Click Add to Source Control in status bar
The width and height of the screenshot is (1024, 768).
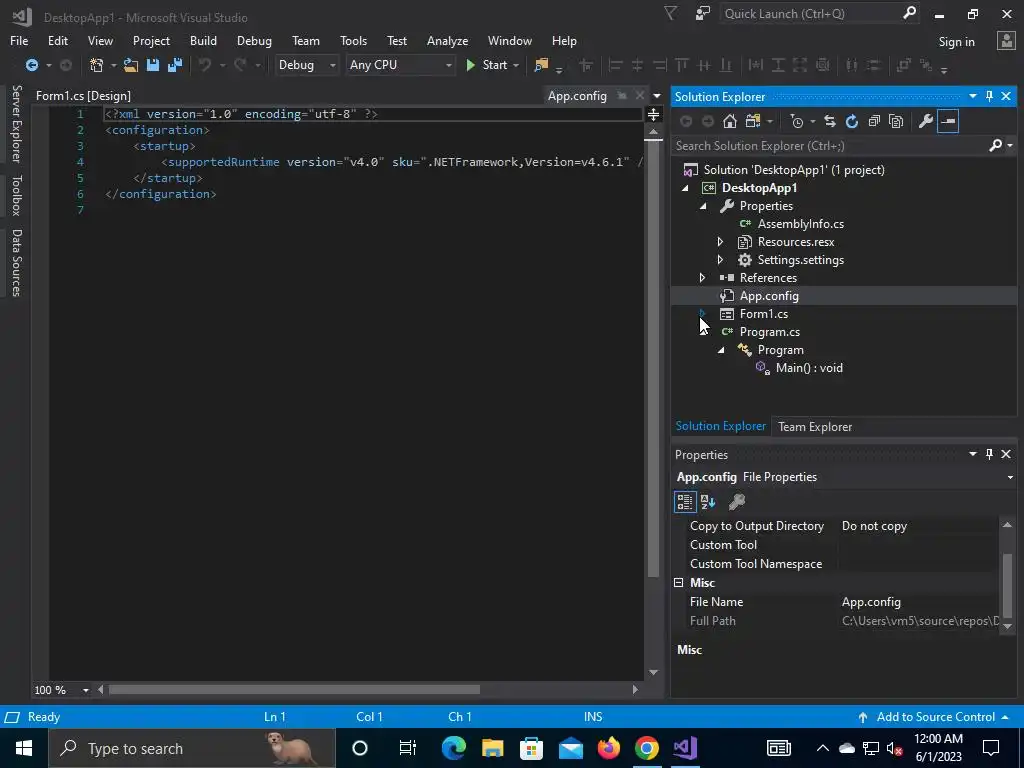[x=935, y=716]
